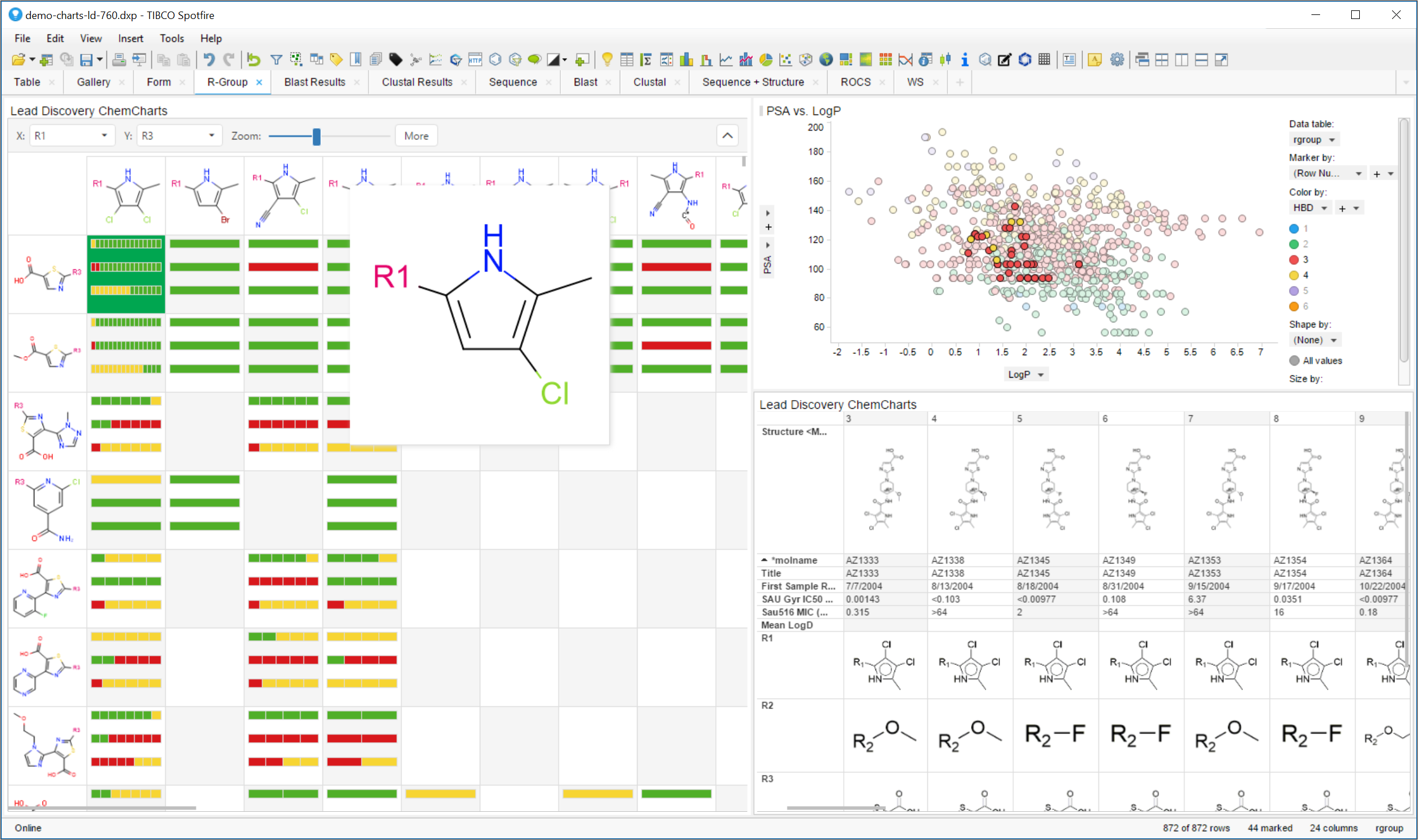This screenshot has width=1418, height=840.
Task: Click the More button
Action: [x=416, y=135]
